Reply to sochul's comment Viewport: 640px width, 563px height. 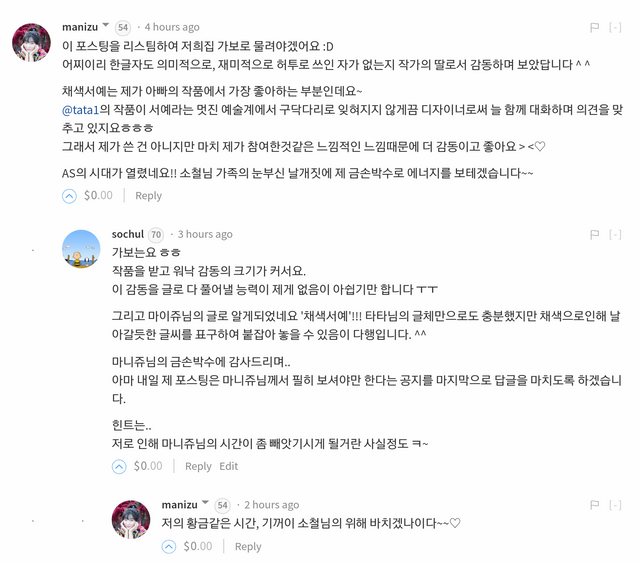(198, 466)
